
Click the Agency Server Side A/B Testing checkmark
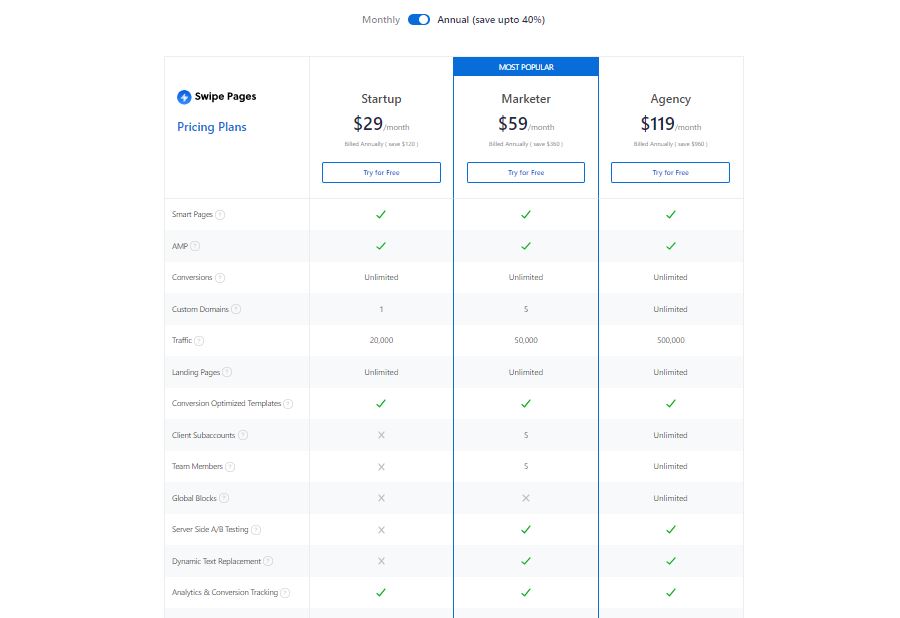click(670, 529)
